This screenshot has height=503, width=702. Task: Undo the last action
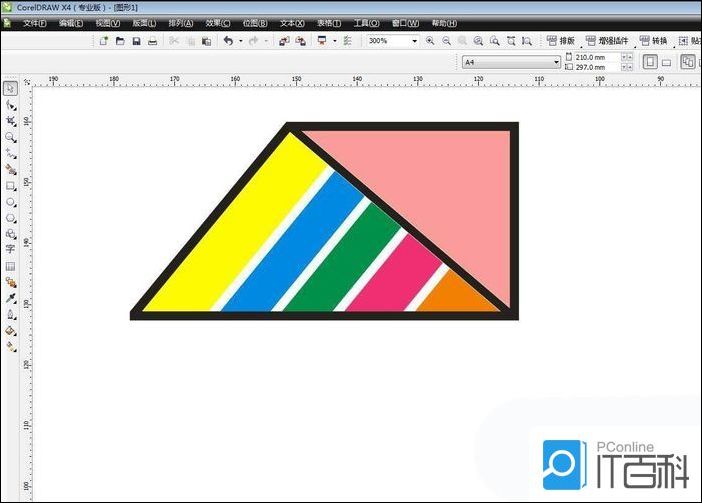[228, 41]
